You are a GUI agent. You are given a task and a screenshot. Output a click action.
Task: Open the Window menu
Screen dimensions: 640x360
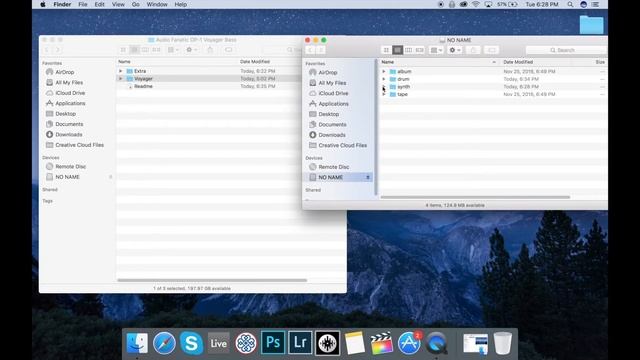(157, 4)
